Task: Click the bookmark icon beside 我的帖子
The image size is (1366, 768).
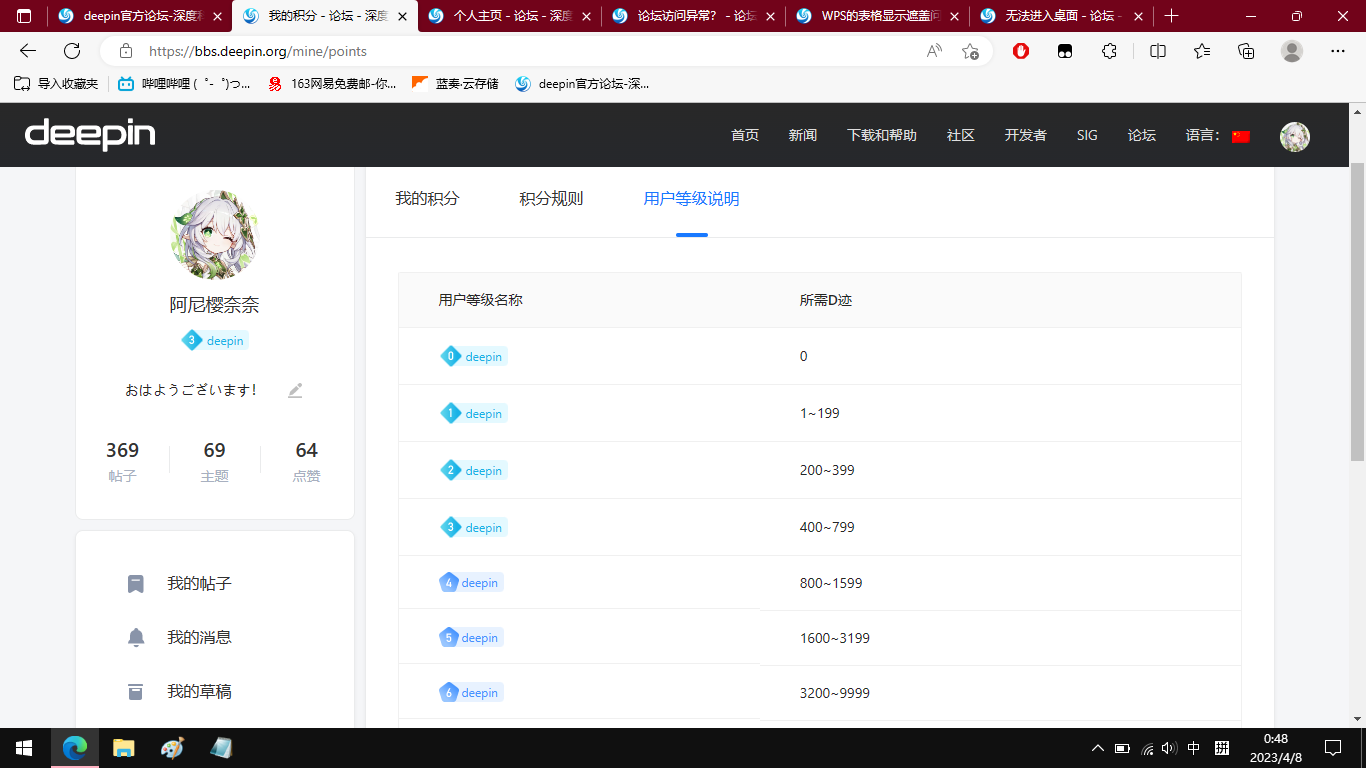Action: (x=136, y=583)
